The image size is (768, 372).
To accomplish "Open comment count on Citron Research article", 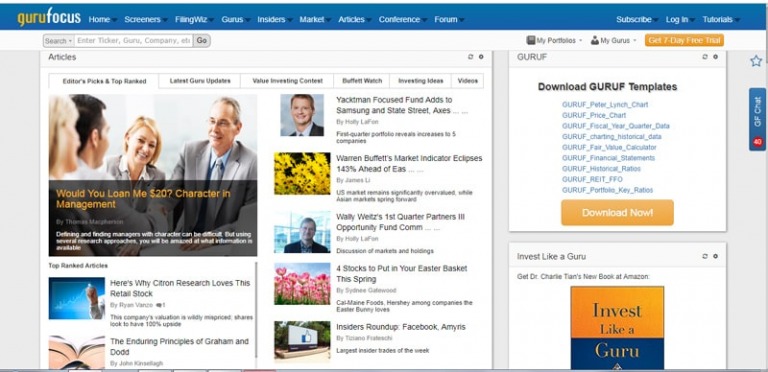I will [160, 305].
